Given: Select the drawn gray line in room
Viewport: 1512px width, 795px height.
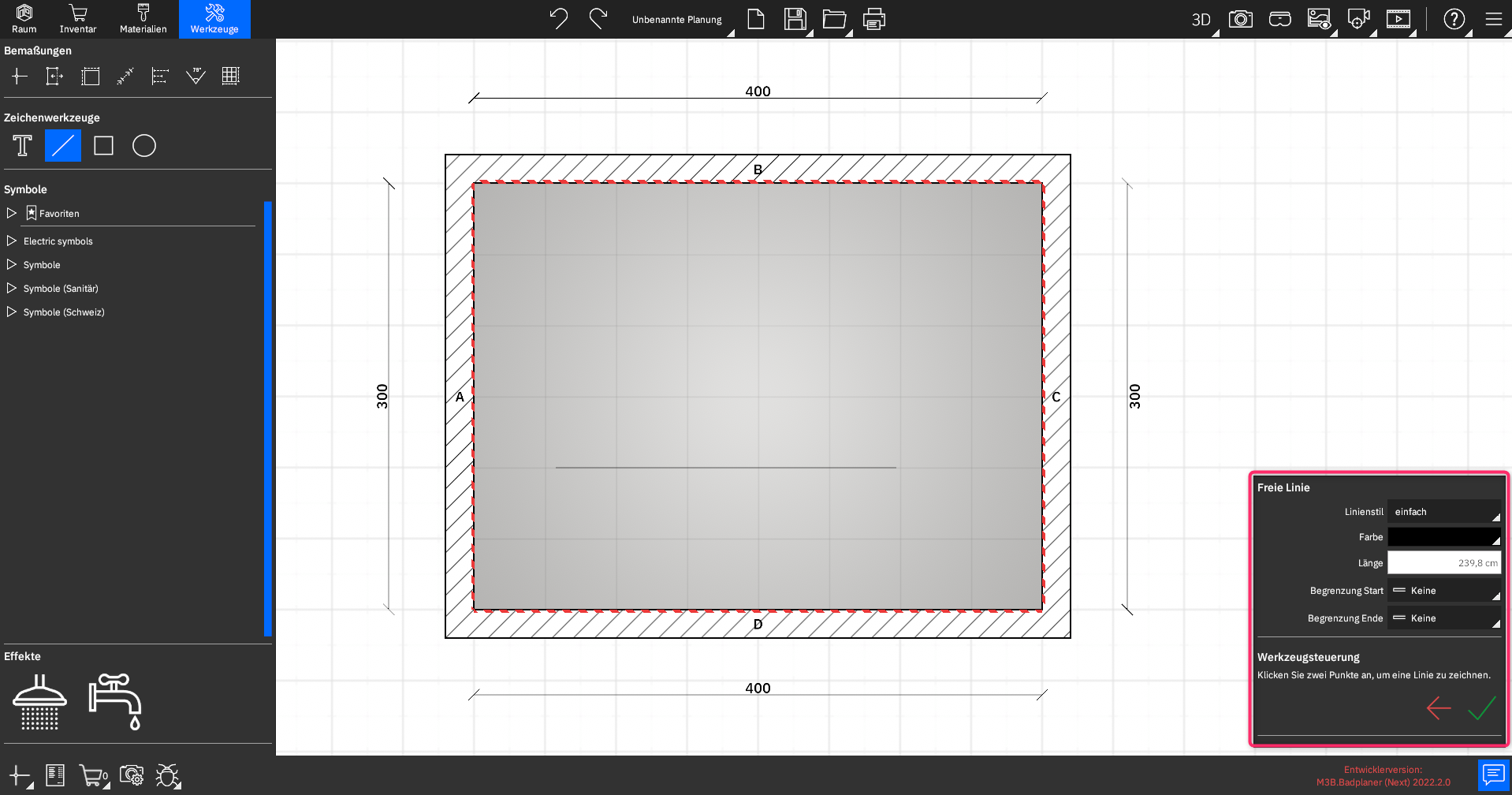Looking at the screenshot, I should point(726,468).
